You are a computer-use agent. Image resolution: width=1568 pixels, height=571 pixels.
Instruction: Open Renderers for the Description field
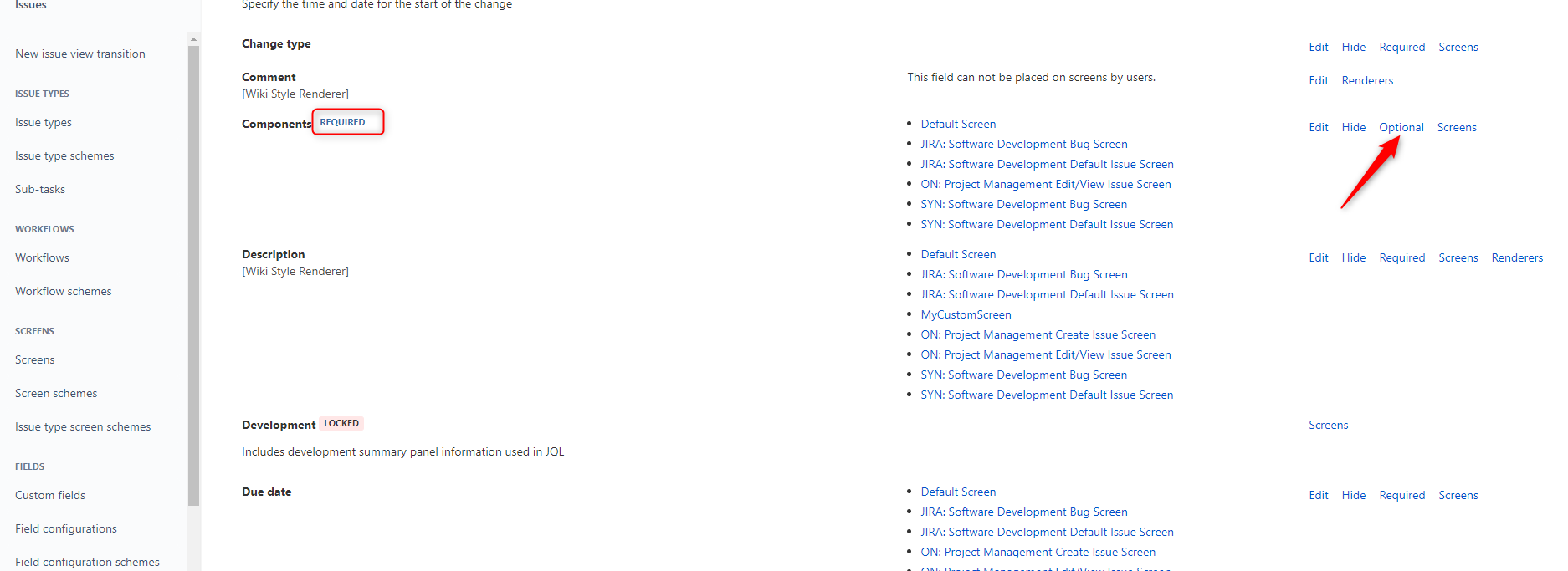coord(1516,257)
